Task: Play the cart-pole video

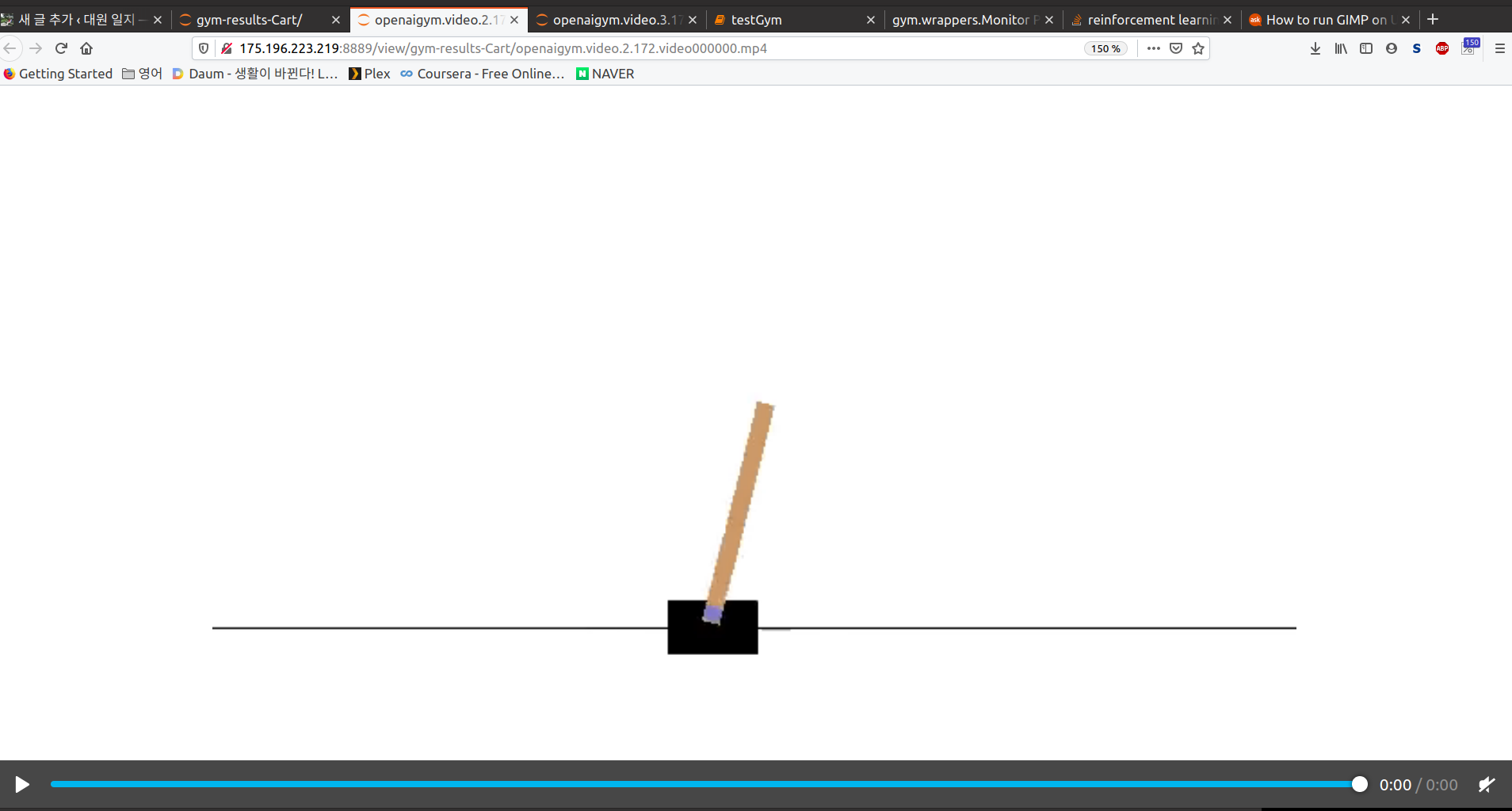Action: point(22,784)
